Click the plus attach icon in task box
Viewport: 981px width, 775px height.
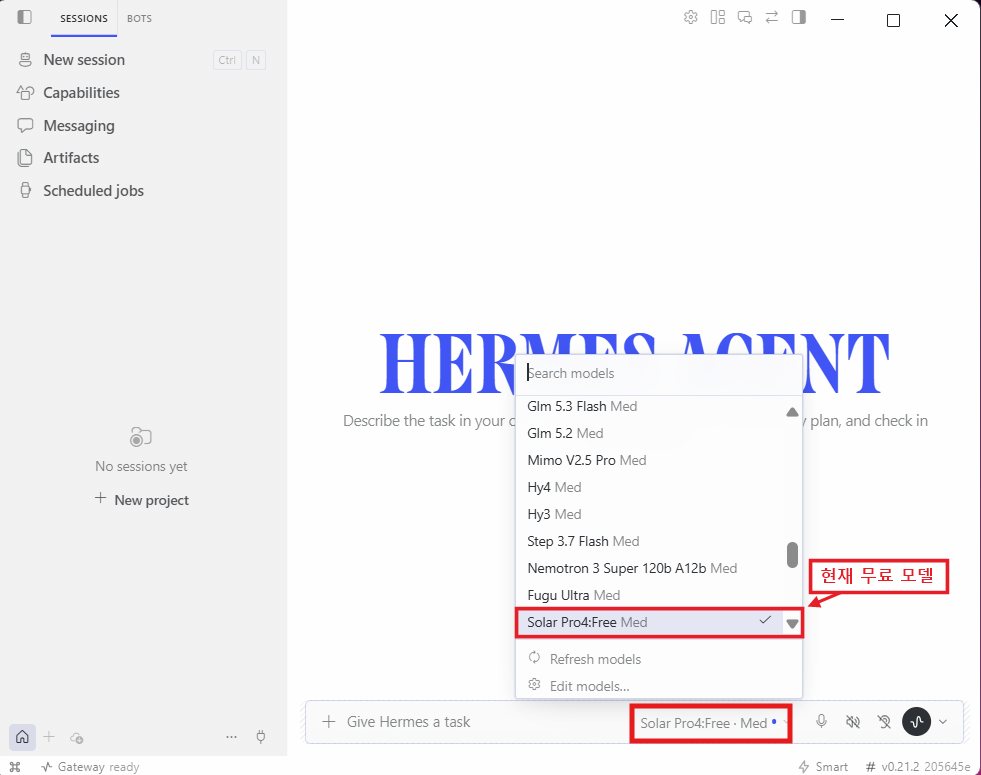328,722
